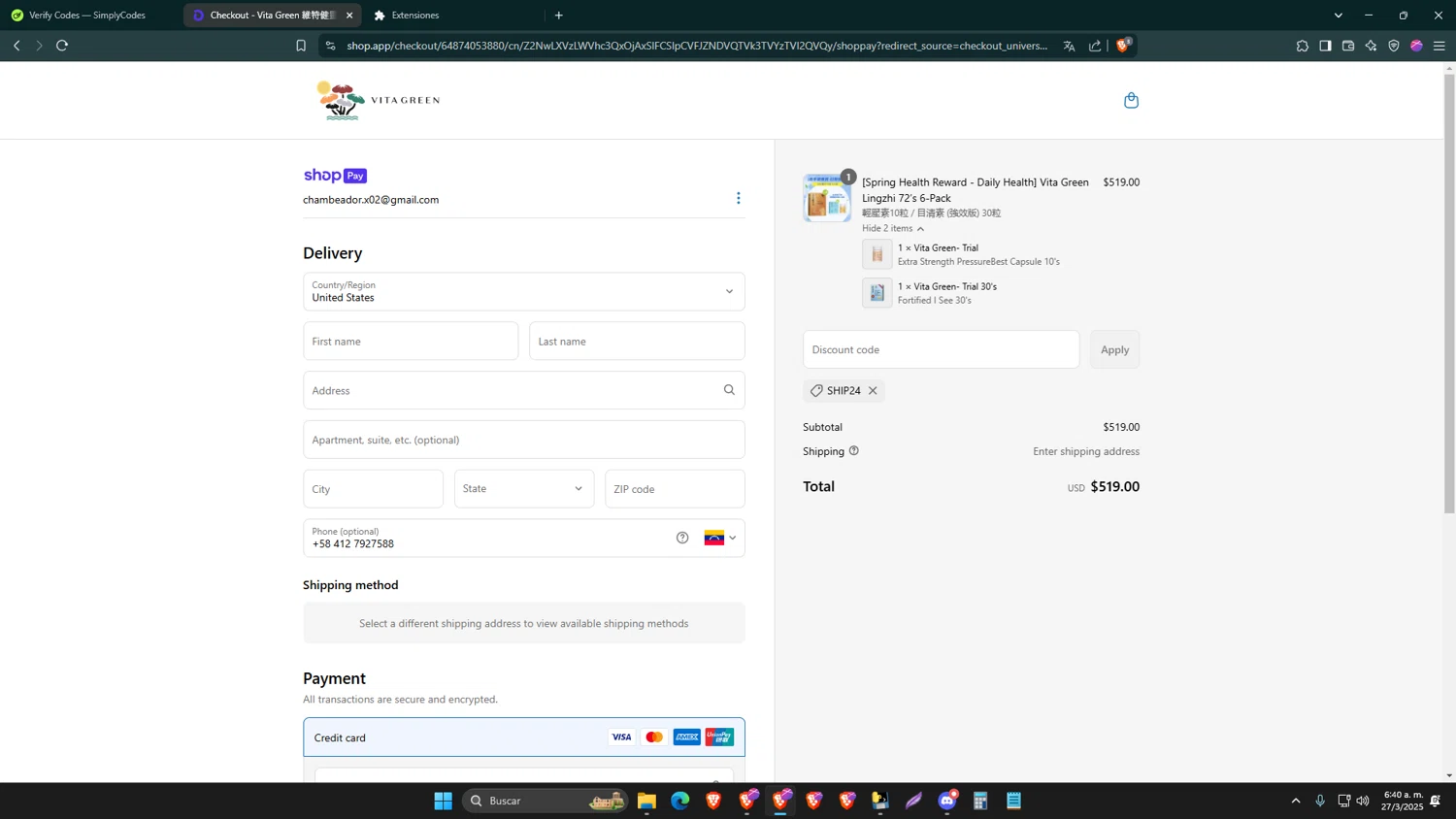The width and height of the screenshot is (1456, 819).
Task: Open the Brave wallet icon
Action: [1348, 46]
